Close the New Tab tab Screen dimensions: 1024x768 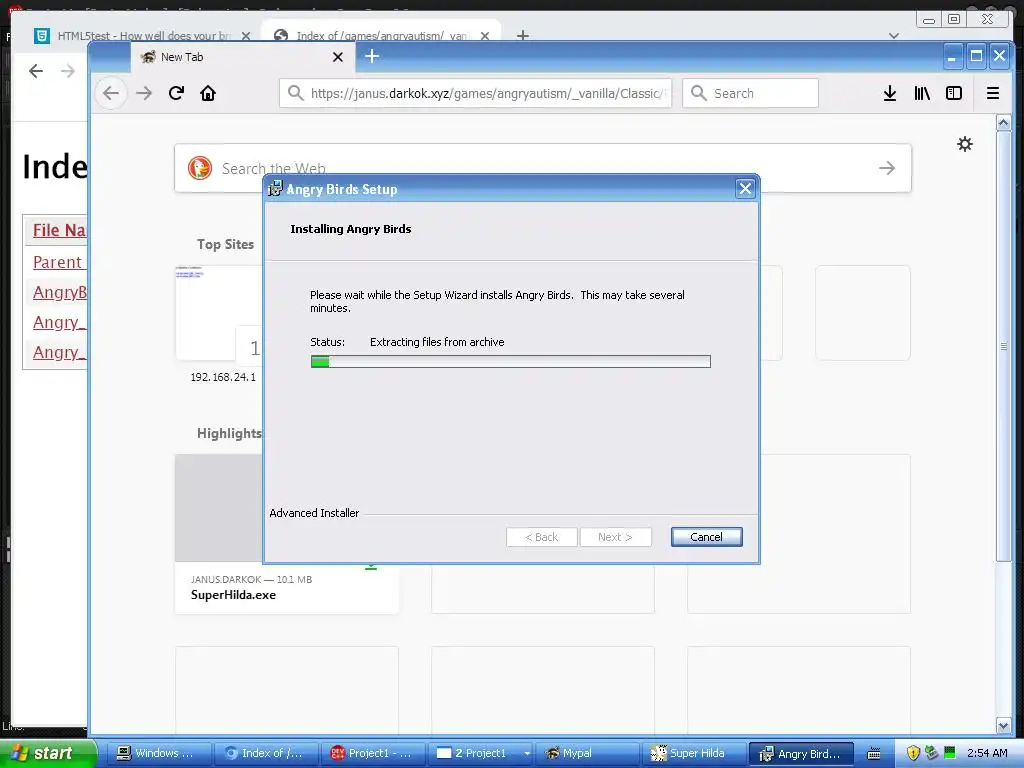338,57
